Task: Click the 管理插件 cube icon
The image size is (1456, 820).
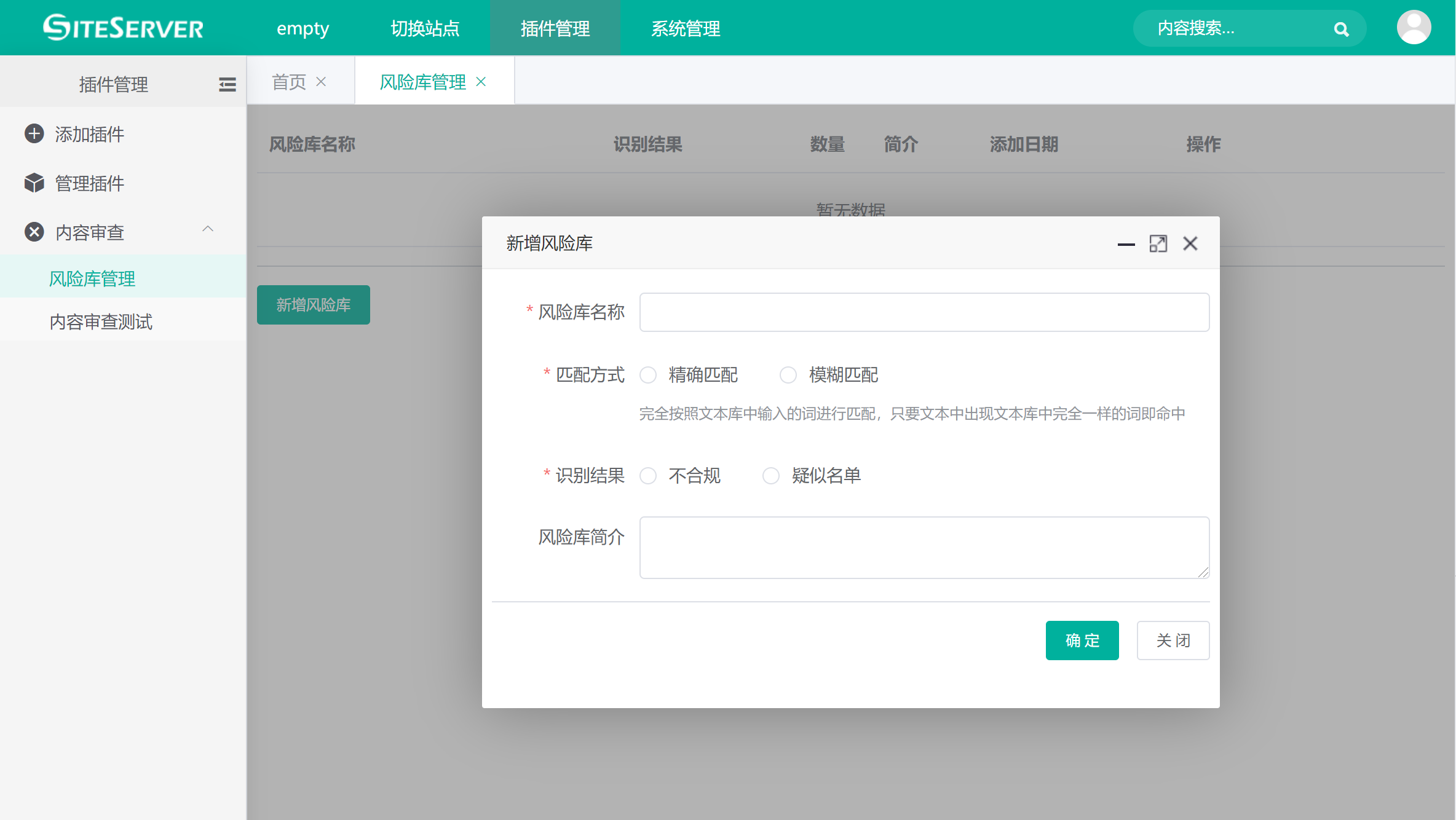Action: pyautogui.click(x=34, y=183)
